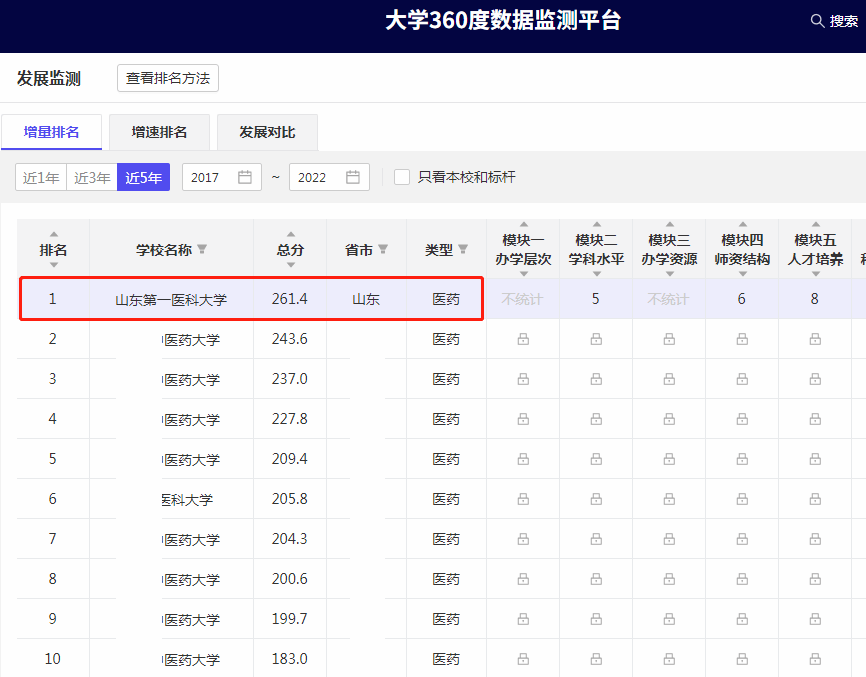866x677 pixels.
Task: Click sort ascending arrow above 总分
Action: coord(291,235)
